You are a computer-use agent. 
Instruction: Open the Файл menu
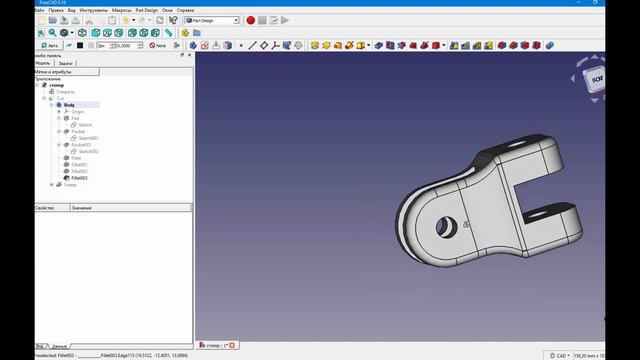(x=39, y=10)
